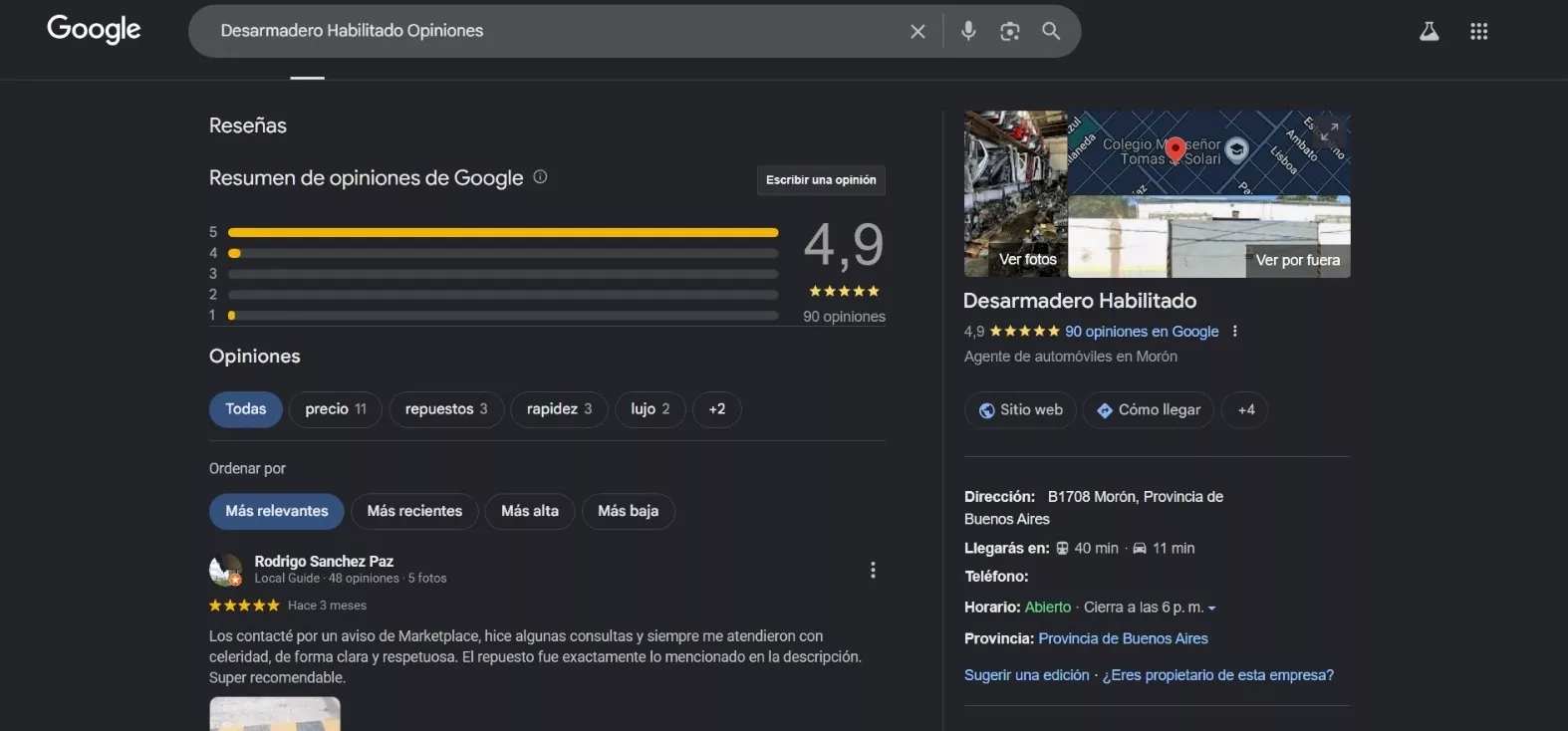Click ¿Eres propietario de esta empresa? link
This screenshot has width=1568, height=731.
tap(1217, 675)
